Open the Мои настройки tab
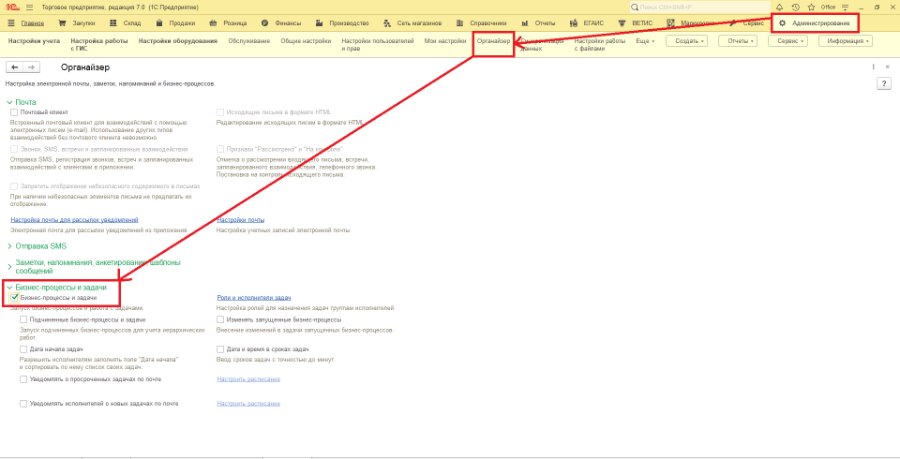The image size is (900, 459). (445, 41)
